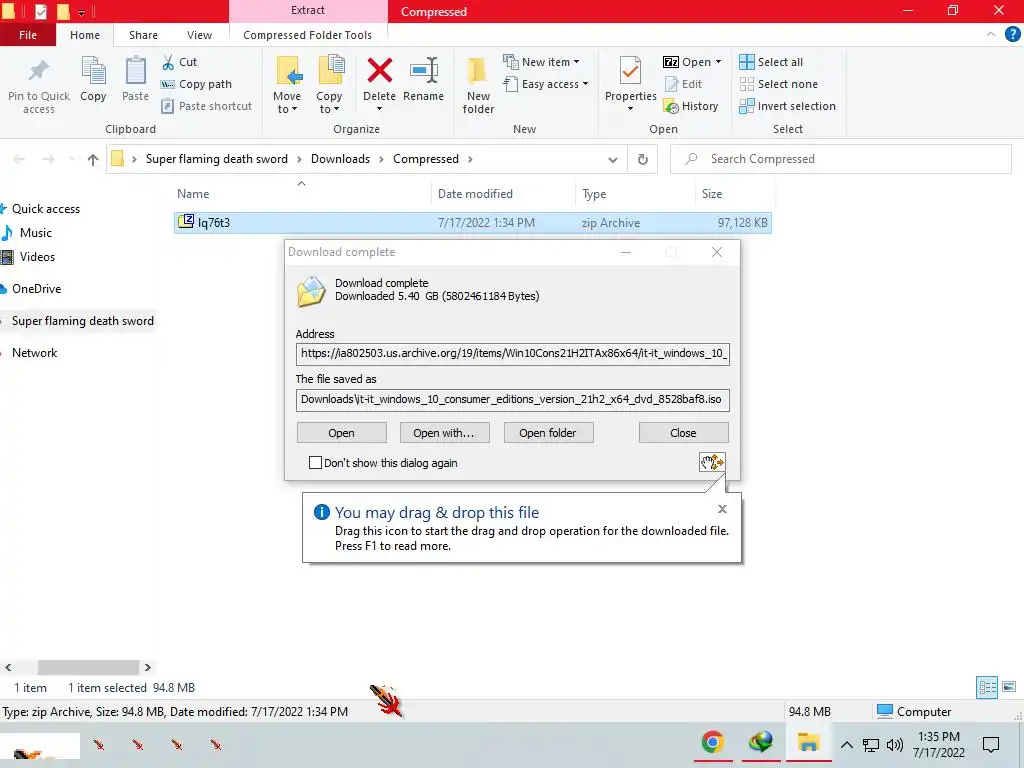Click the Open folder button
The image size is (1024, 768).
click(x=548, y=433)
